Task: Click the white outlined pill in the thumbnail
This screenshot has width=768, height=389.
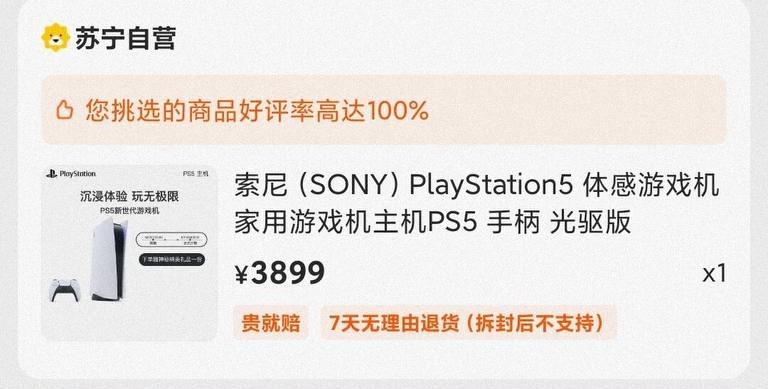Action: click(x=171, y=240)
